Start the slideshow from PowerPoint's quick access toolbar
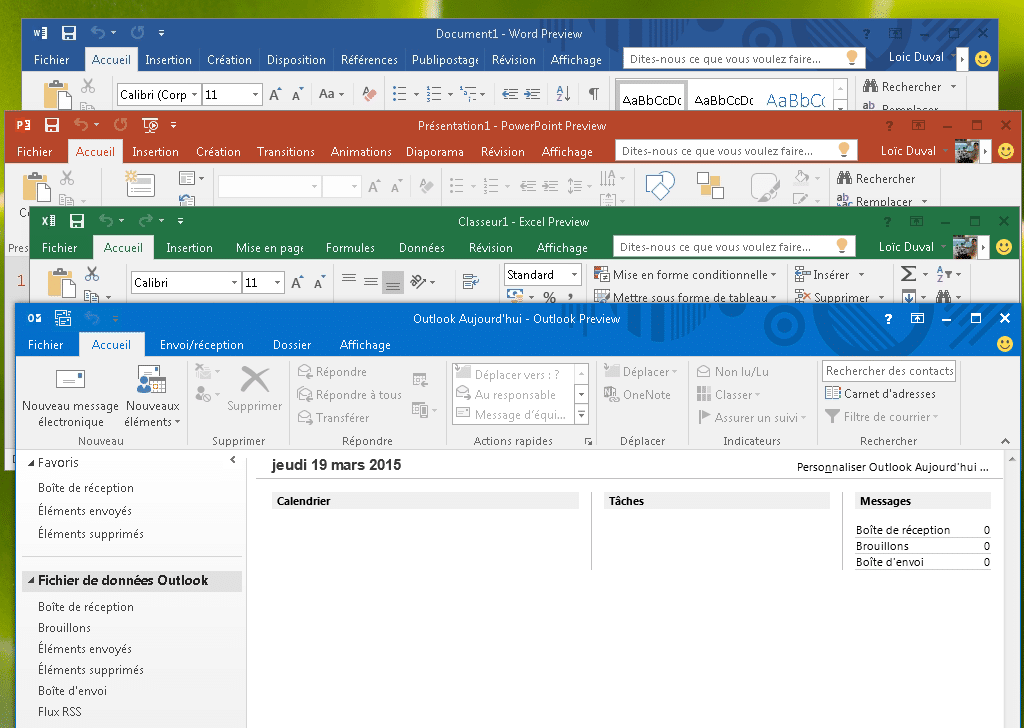1024x728 pixels. pos(150,125)
